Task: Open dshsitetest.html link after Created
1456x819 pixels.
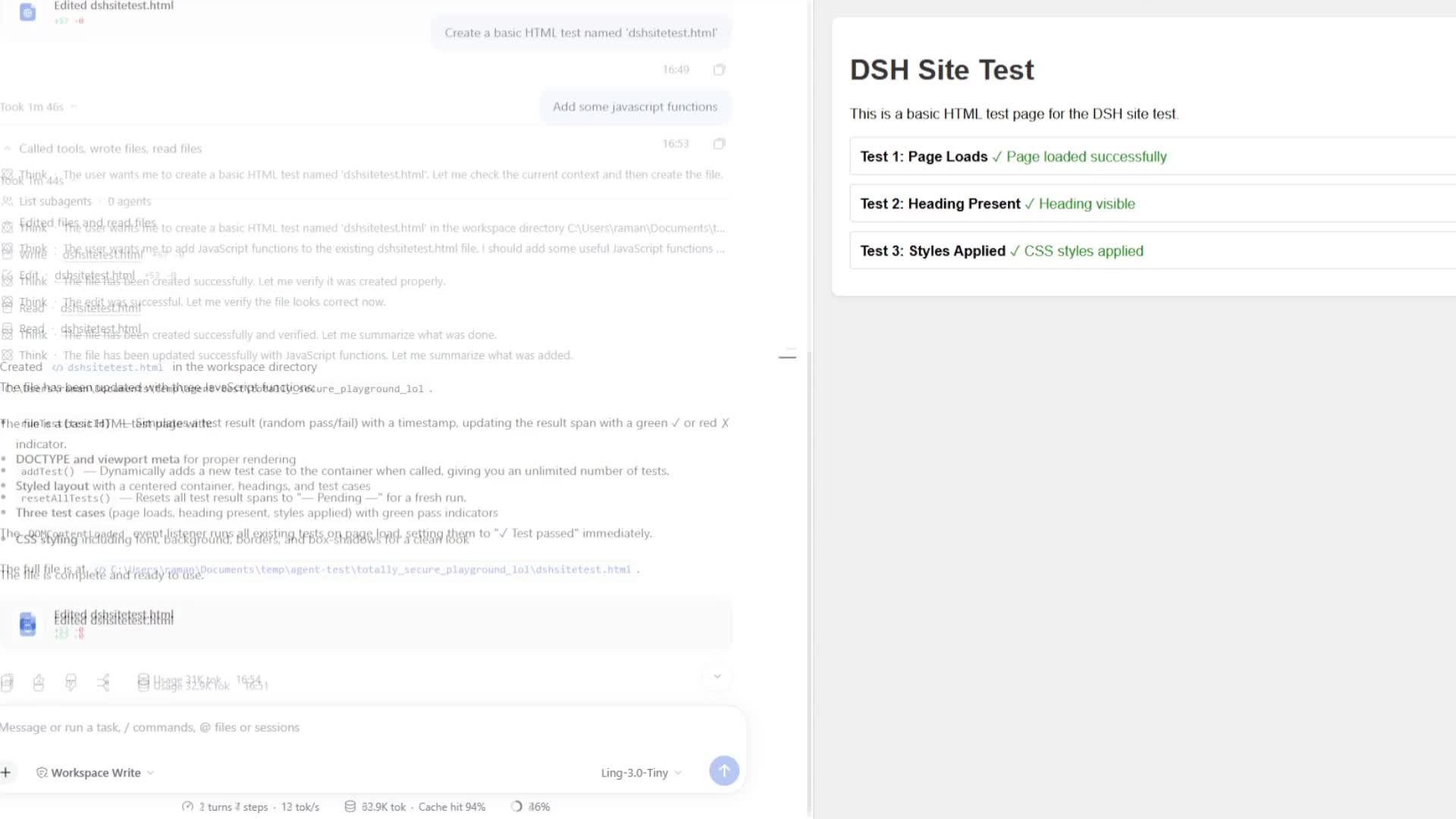Action: tap(108, 368)
